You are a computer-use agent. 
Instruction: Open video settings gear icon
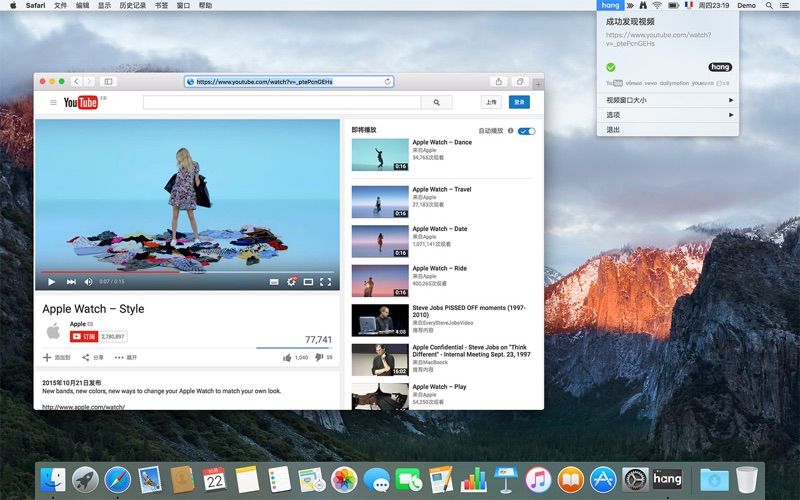tap(291, 282)
